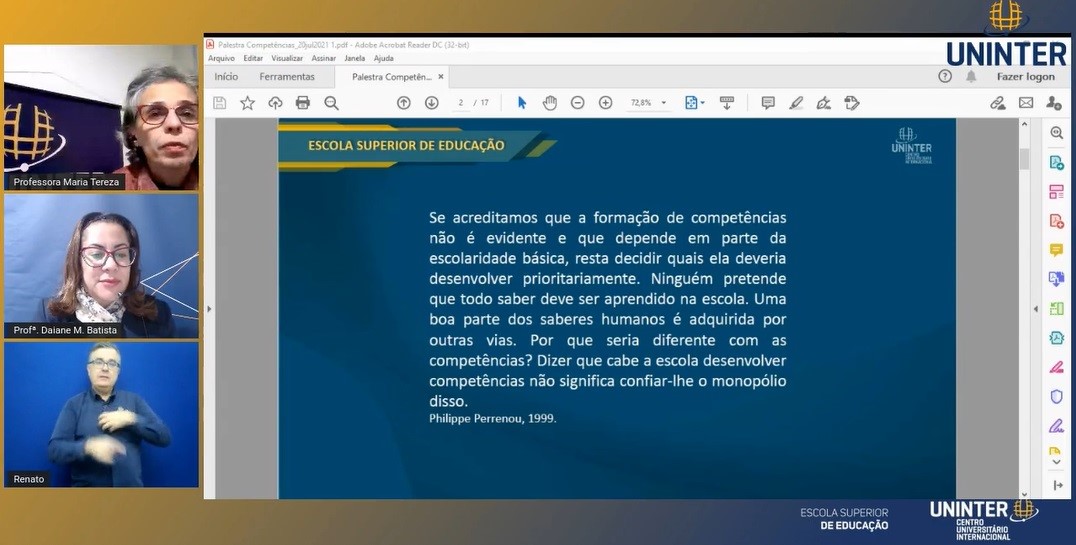Add a sticky note comment

click(x=768, y=103)
